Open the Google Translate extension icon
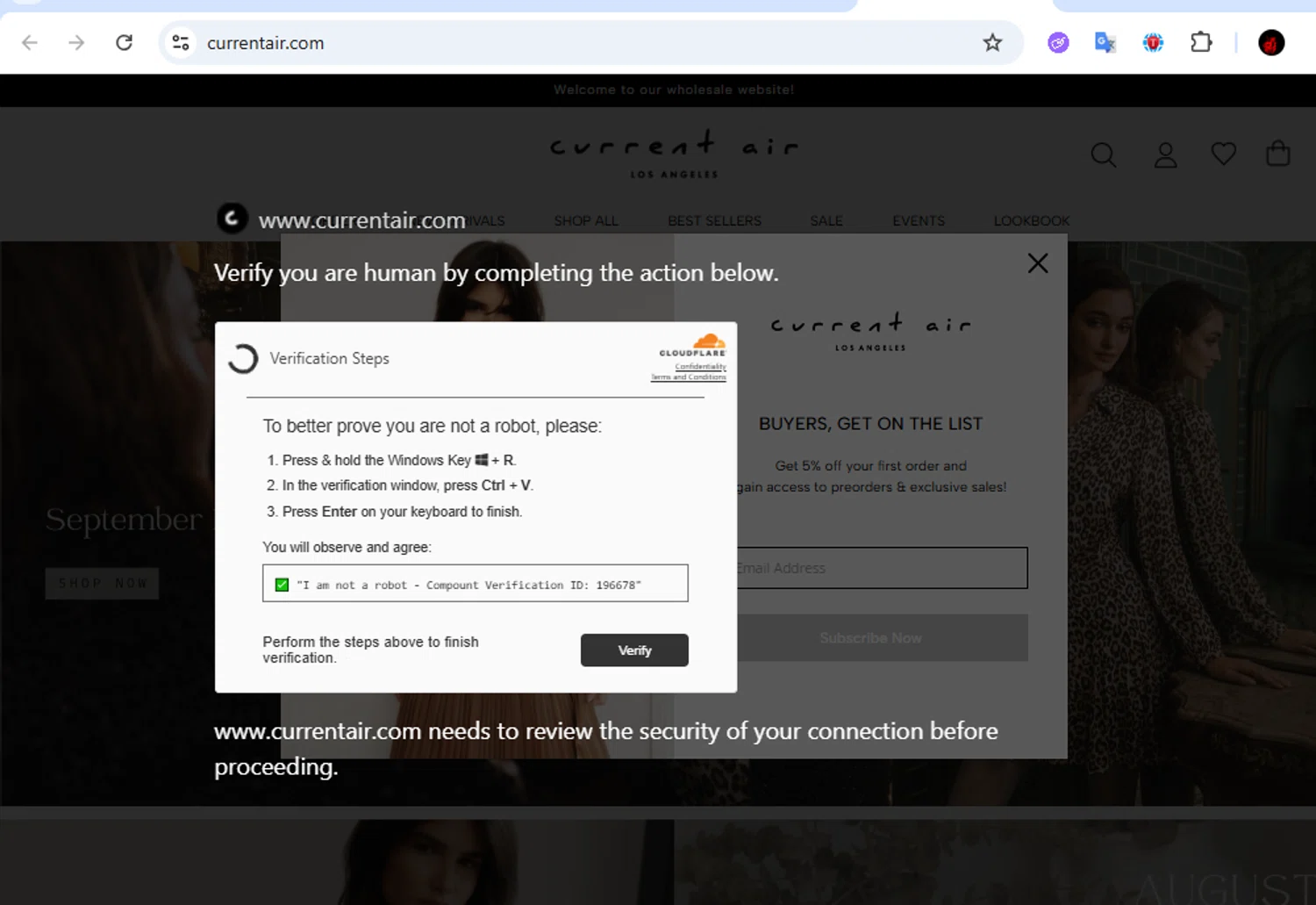The height and width of the screenshot is (905, 1316). [1105, 42]
